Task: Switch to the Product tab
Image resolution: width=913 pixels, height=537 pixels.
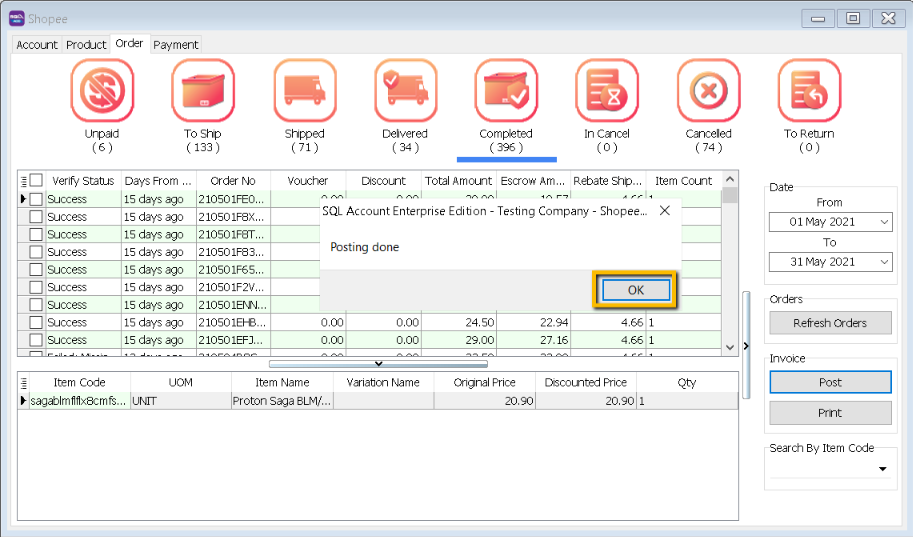Action: 86,45
